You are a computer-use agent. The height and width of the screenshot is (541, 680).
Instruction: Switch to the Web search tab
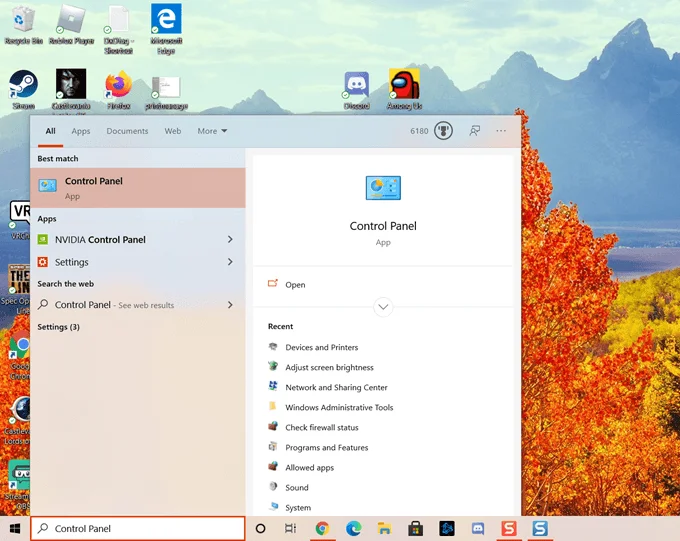(x=173, y=131)
